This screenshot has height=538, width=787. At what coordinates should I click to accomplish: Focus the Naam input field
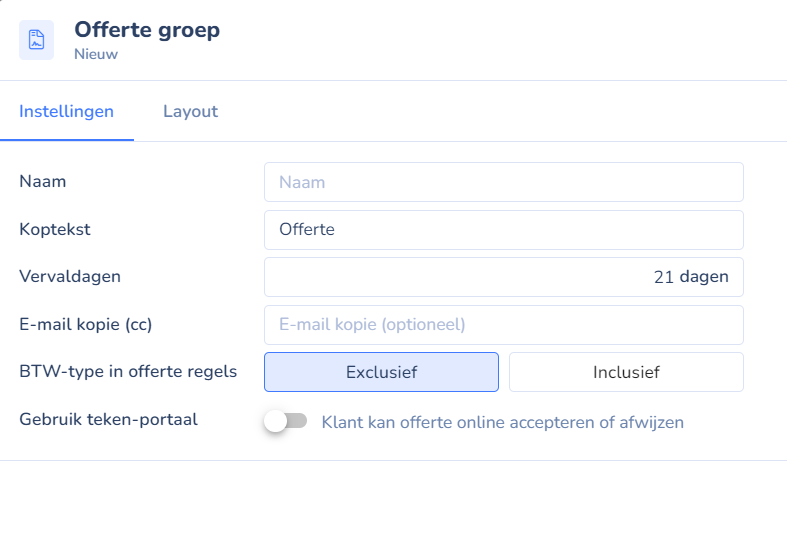pos(503,182)
